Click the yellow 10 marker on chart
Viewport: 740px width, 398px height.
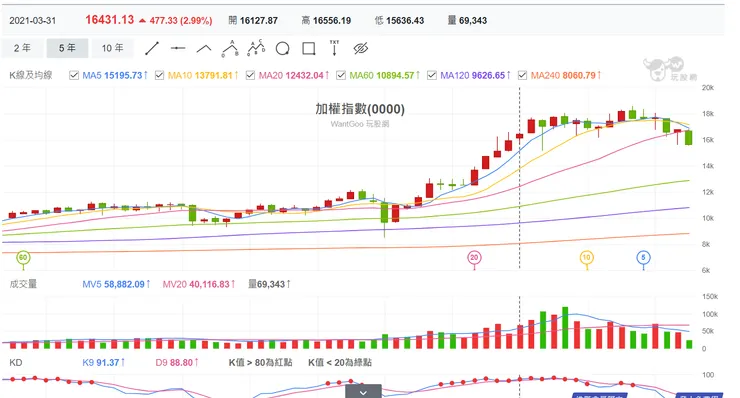click(x=587, y=258)
